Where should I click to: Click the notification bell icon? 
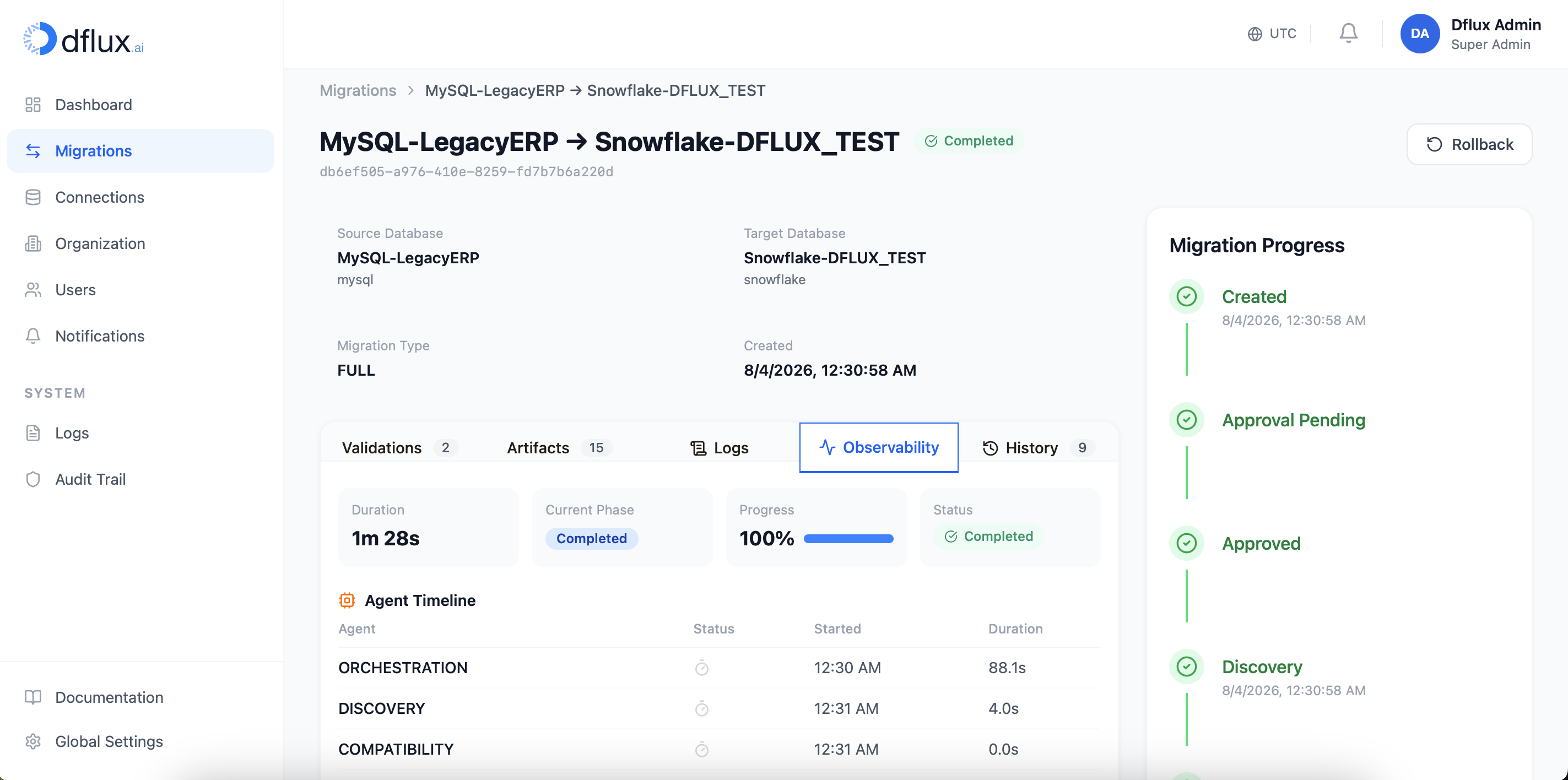[x=1348, y=33]
